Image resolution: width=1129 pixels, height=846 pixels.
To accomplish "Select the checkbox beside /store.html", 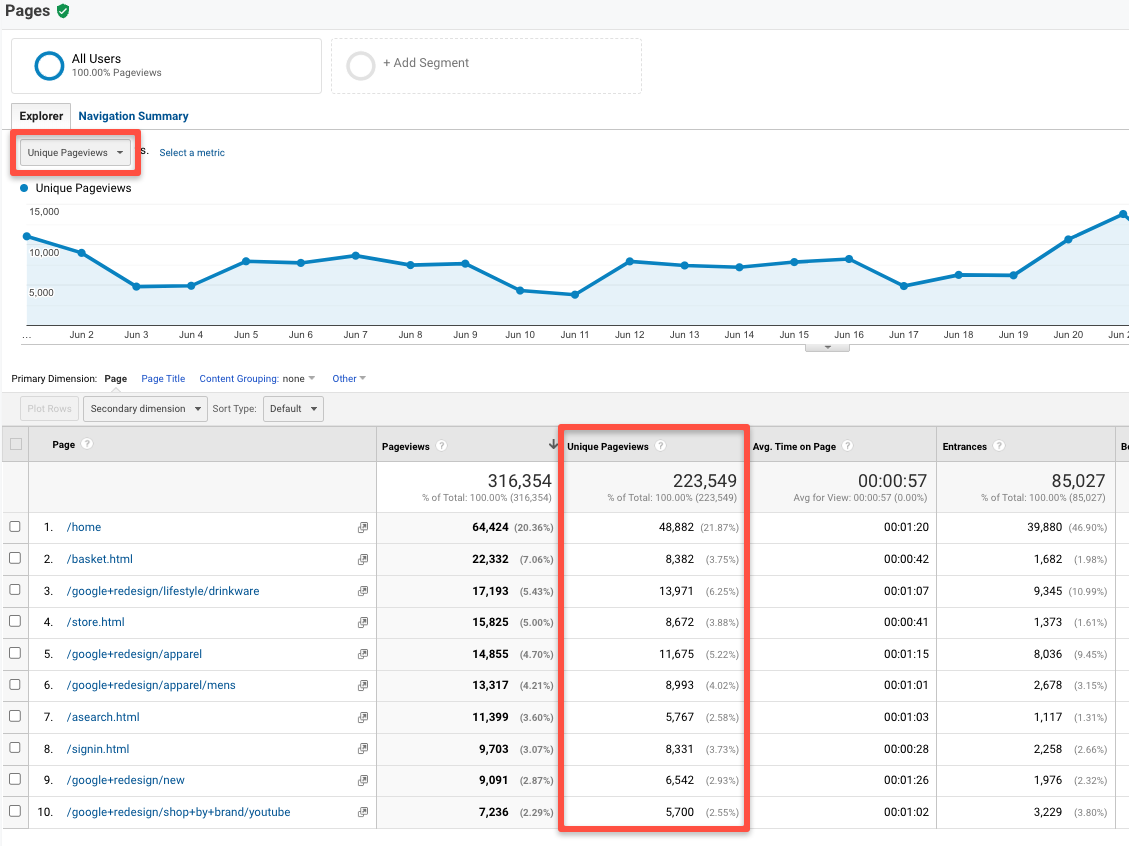I will tap(17, 622).
